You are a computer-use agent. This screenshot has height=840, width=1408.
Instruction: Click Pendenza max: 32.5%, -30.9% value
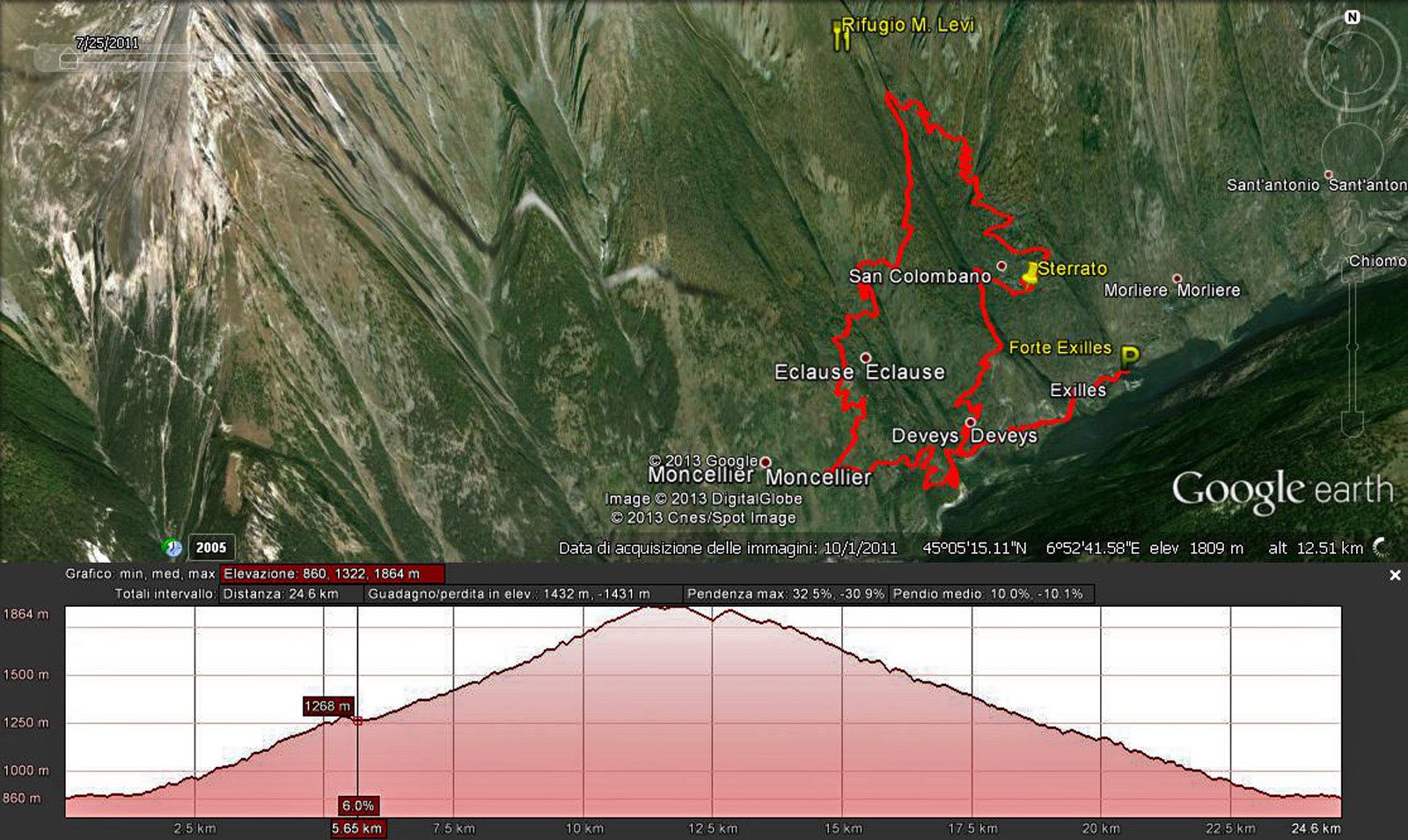point(786,594)
